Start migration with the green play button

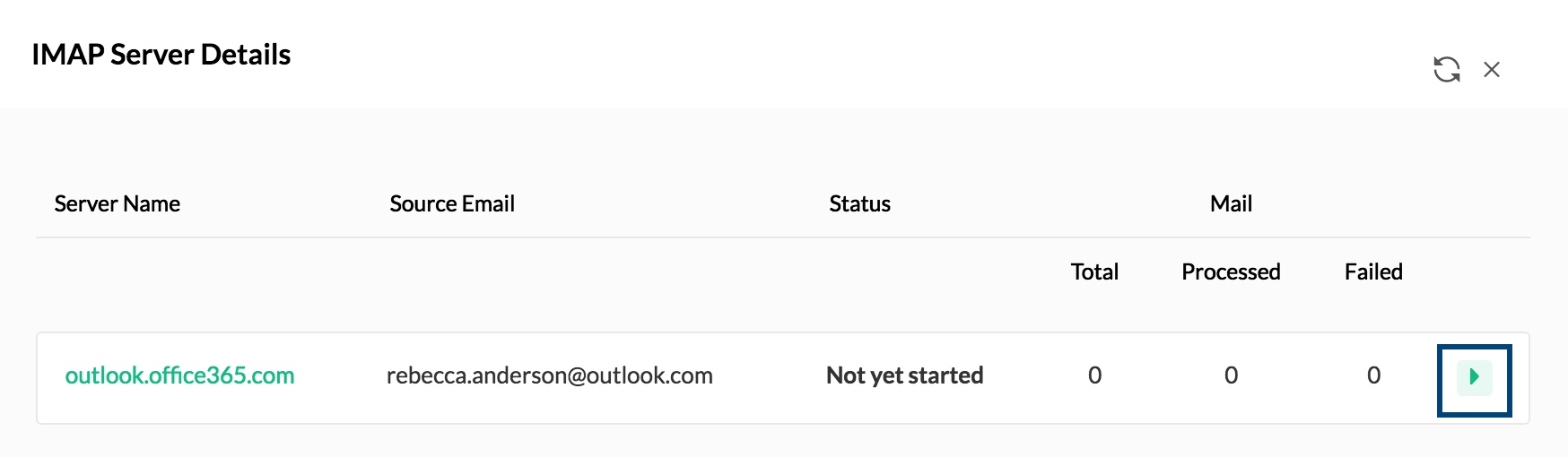pos(1474,377)
